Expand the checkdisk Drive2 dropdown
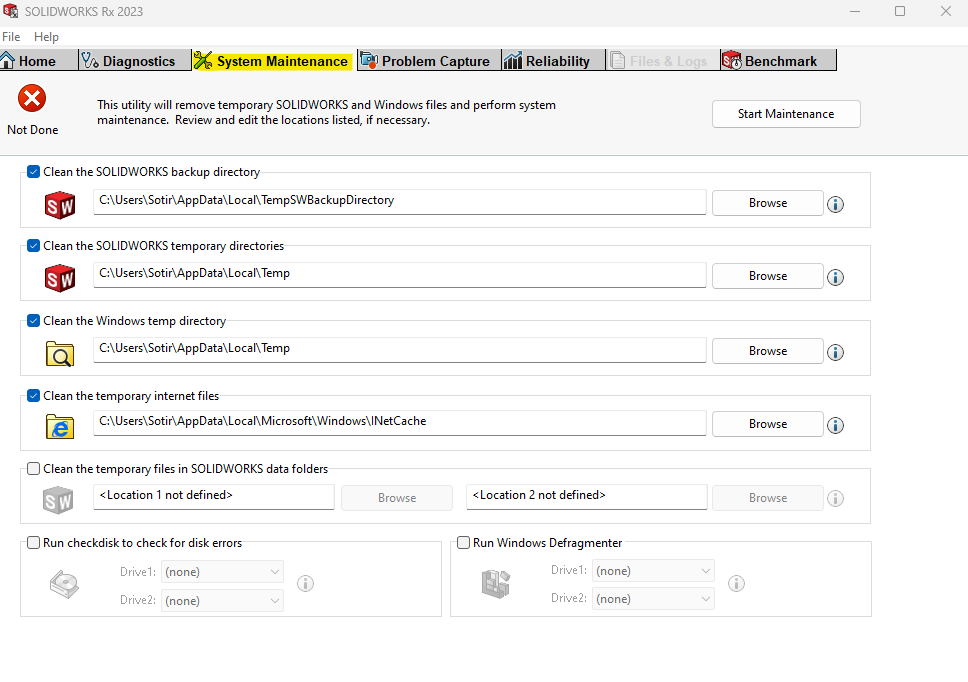Screen dimensions: 968x682 [223, 601]
